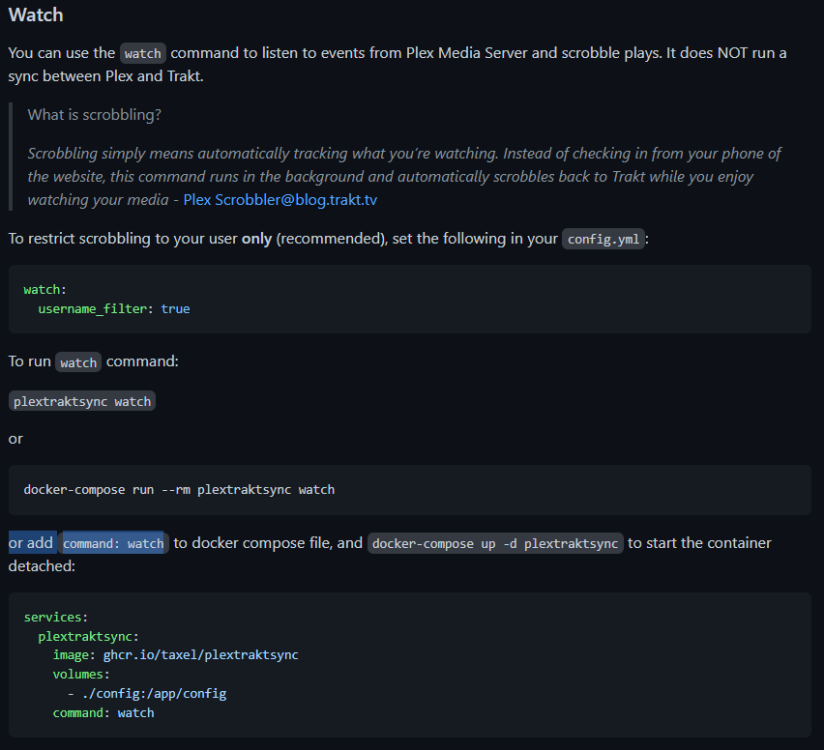Click the docker-compose run --rm command block
824x750 pixels.
(410, 490)
